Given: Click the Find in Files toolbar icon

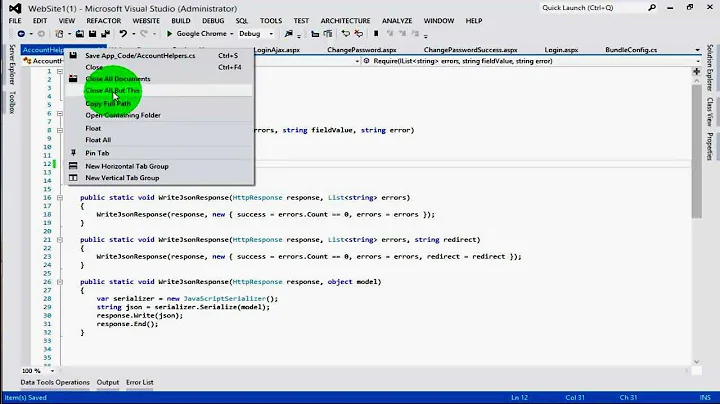Looking at the screenshot, I should 288,34.
